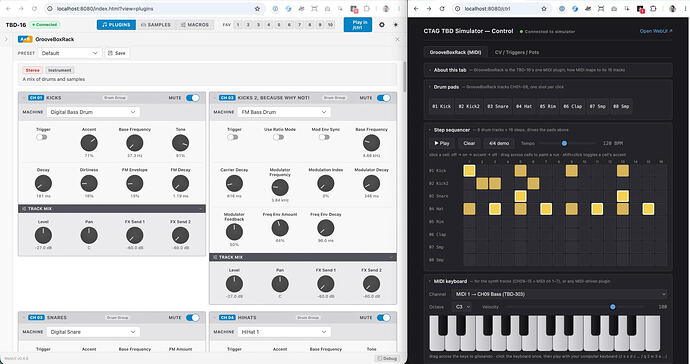Open Machine dropdown showing HiHat 1

point(284,332)
